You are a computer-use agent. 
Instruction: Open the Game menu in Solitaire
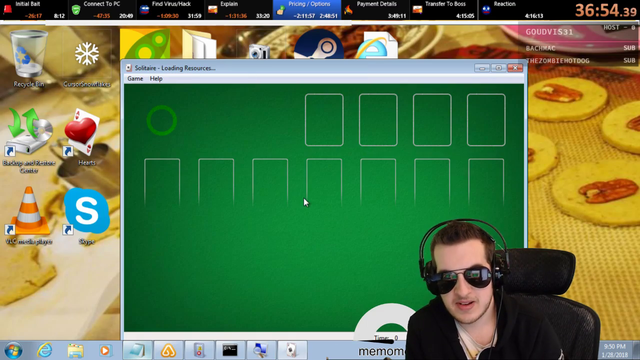135,79
